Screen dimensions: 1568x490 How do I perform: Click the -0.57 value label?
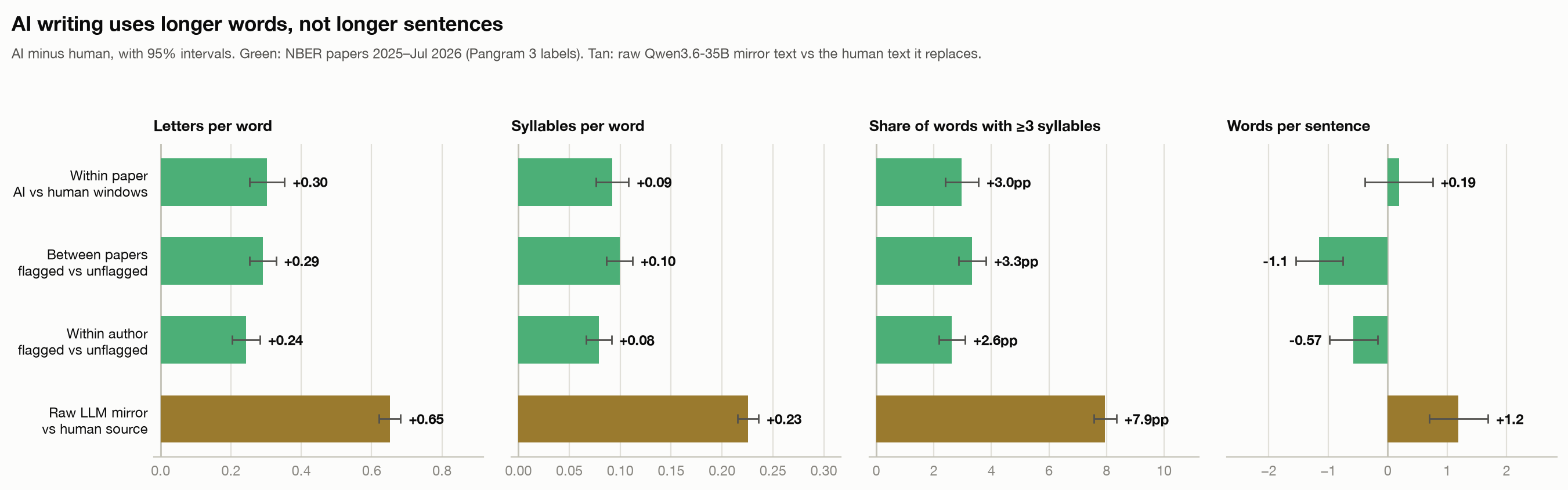[1305, 340]
